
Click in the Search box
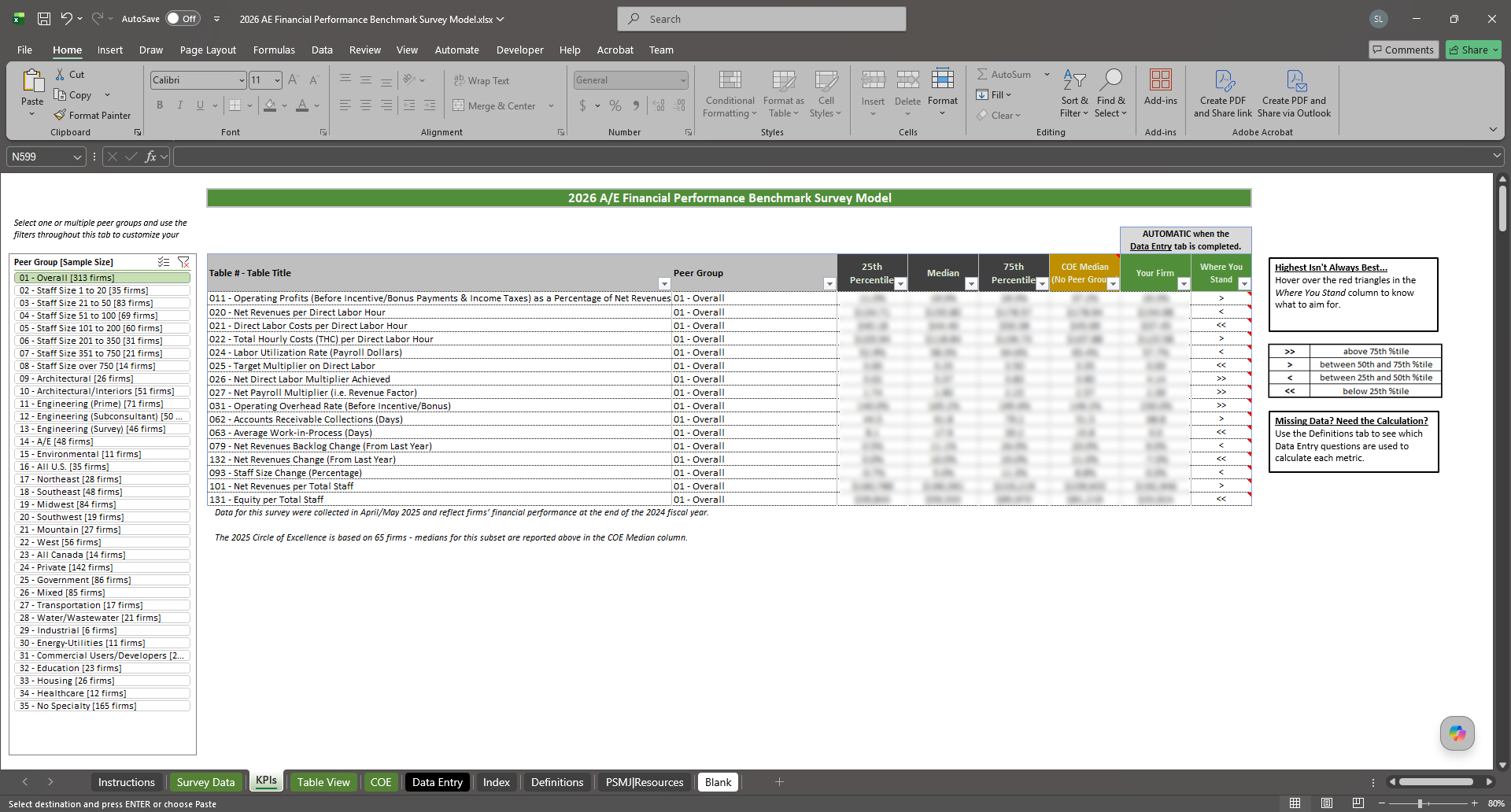[762, 19]
